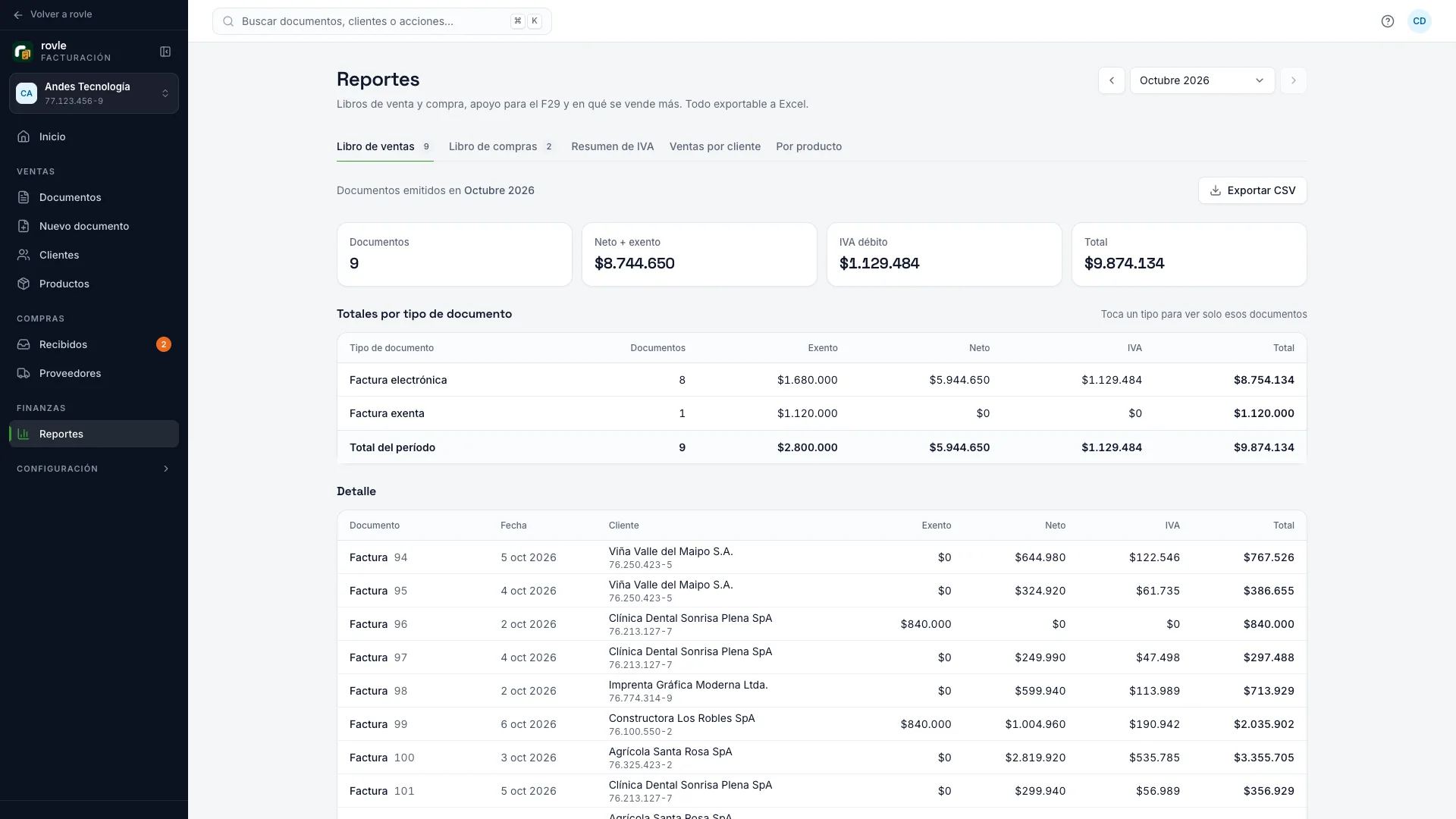Click the Total del período row
Viewport: 1456px width, 819px height.
click(x=822, y=447)
